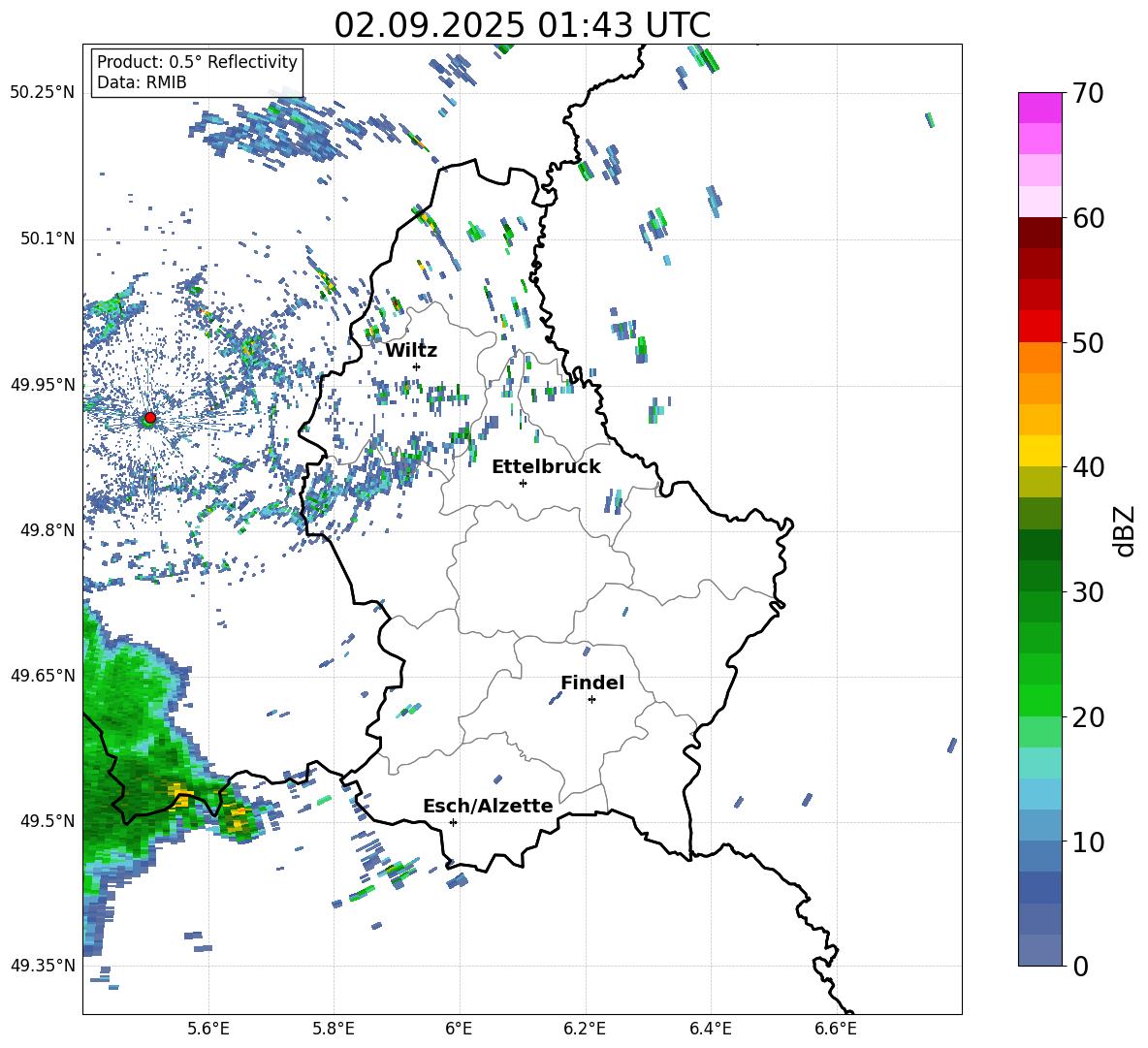Screen dimensions: 1148x1048
Task: Click the dBZ colorbar axis label
Action: click(1126, 530)
